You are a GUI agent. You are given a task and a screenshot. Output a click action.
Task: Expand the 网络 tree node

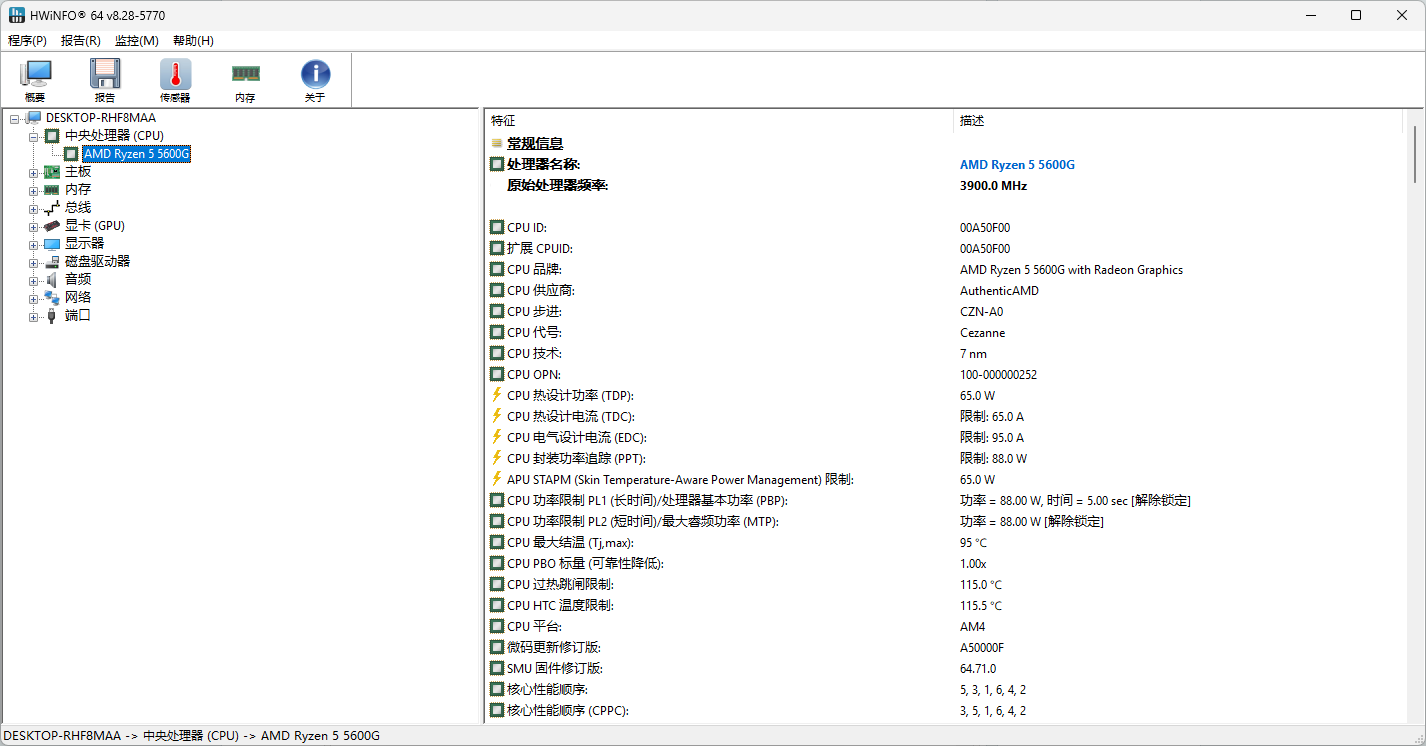(x=33, y=298)
